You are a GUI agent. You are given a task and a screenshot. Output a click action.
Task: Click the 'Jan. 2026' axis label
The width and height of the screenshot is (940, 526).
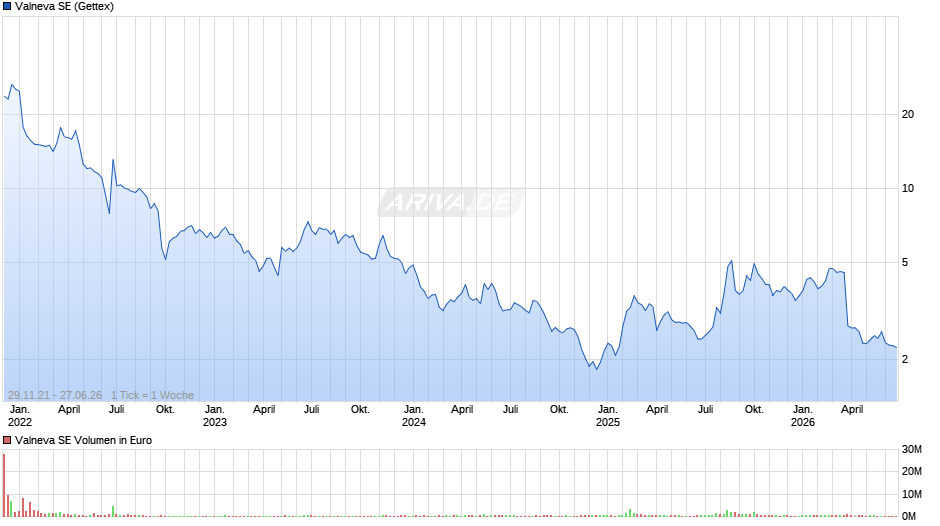point(803,416)
